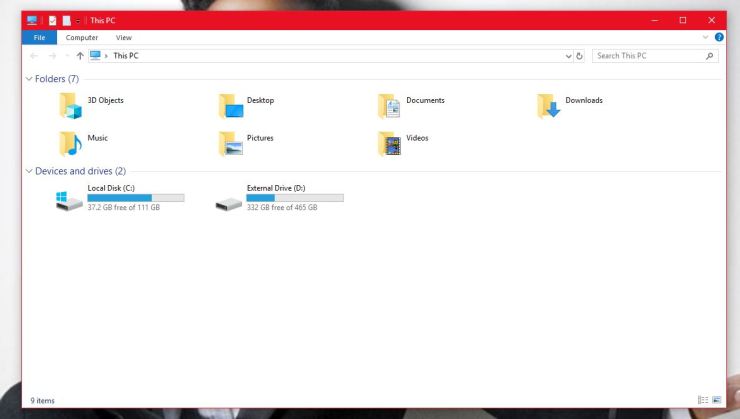Screen dimensions: 740x419
Task: Click the 'Local Disk (C:)' label
Action: pyautogui.click(x=111, y=188)
